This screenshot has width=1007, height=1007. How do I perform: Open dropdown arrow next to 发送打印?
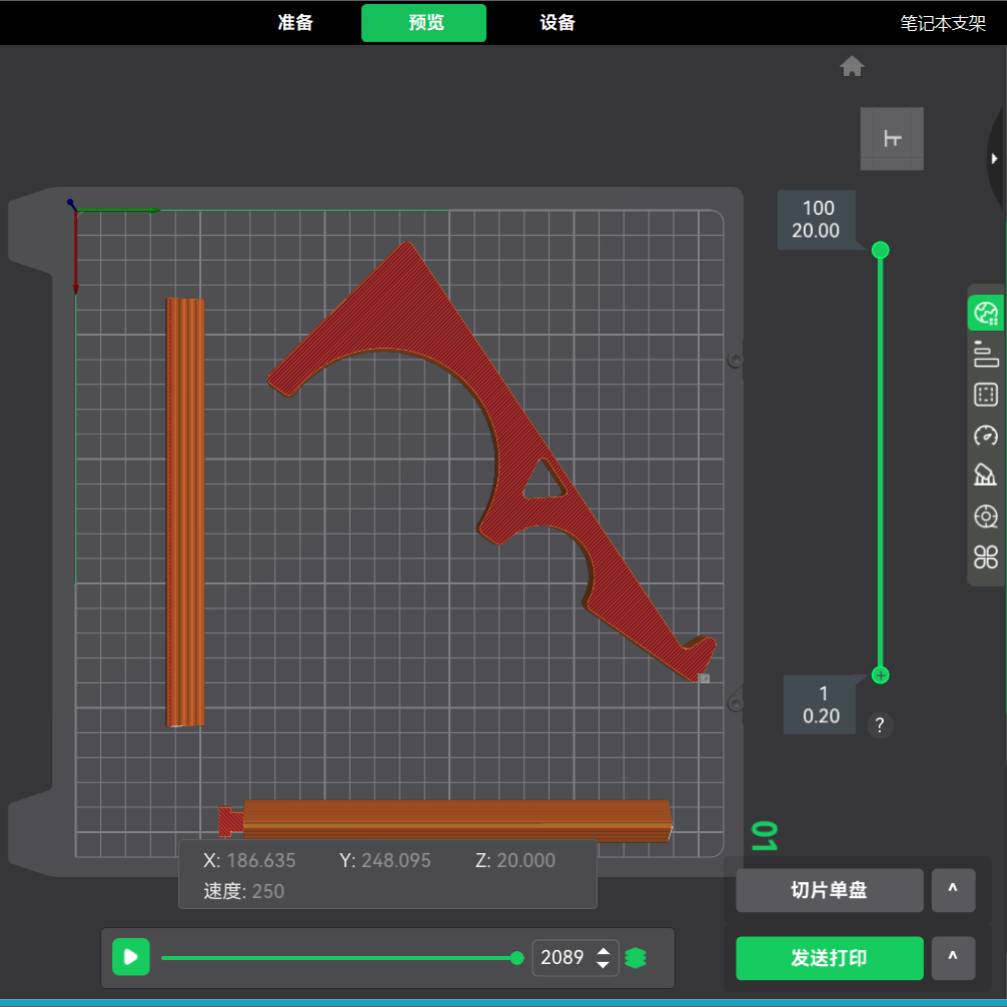click(953, 958)
